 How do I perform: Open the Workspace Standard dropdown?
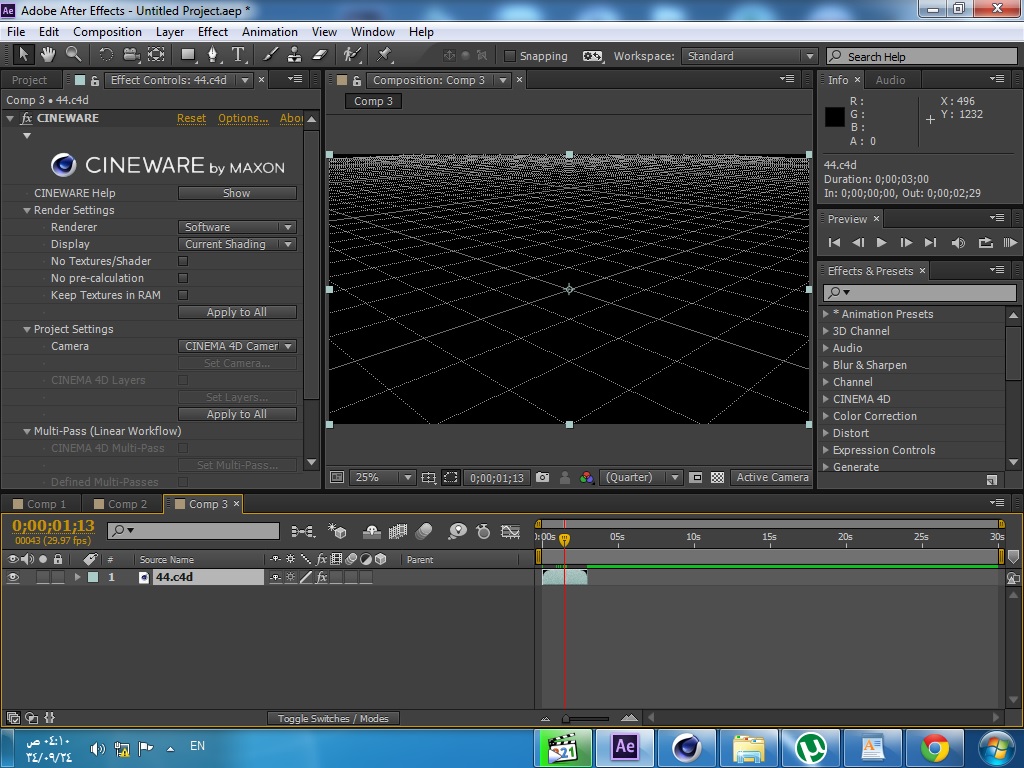click(749, 56)
